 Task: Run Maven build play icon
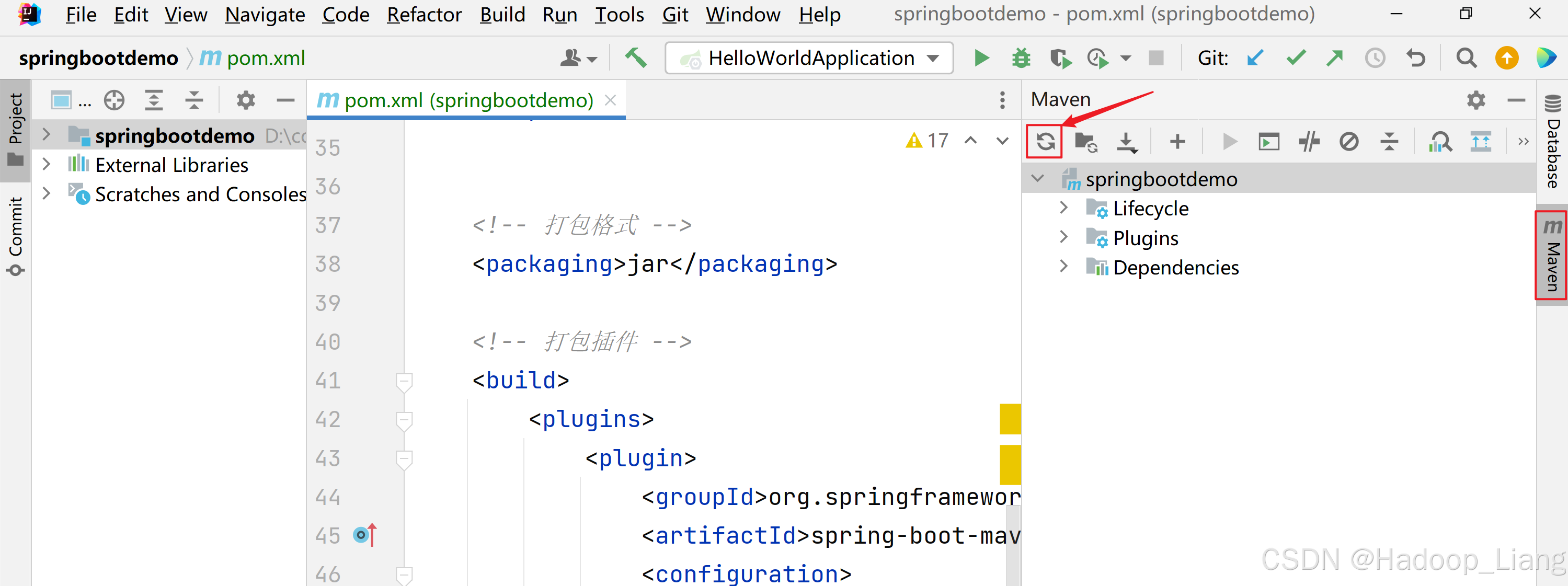pyautogui.click(x=1229, y=142)
